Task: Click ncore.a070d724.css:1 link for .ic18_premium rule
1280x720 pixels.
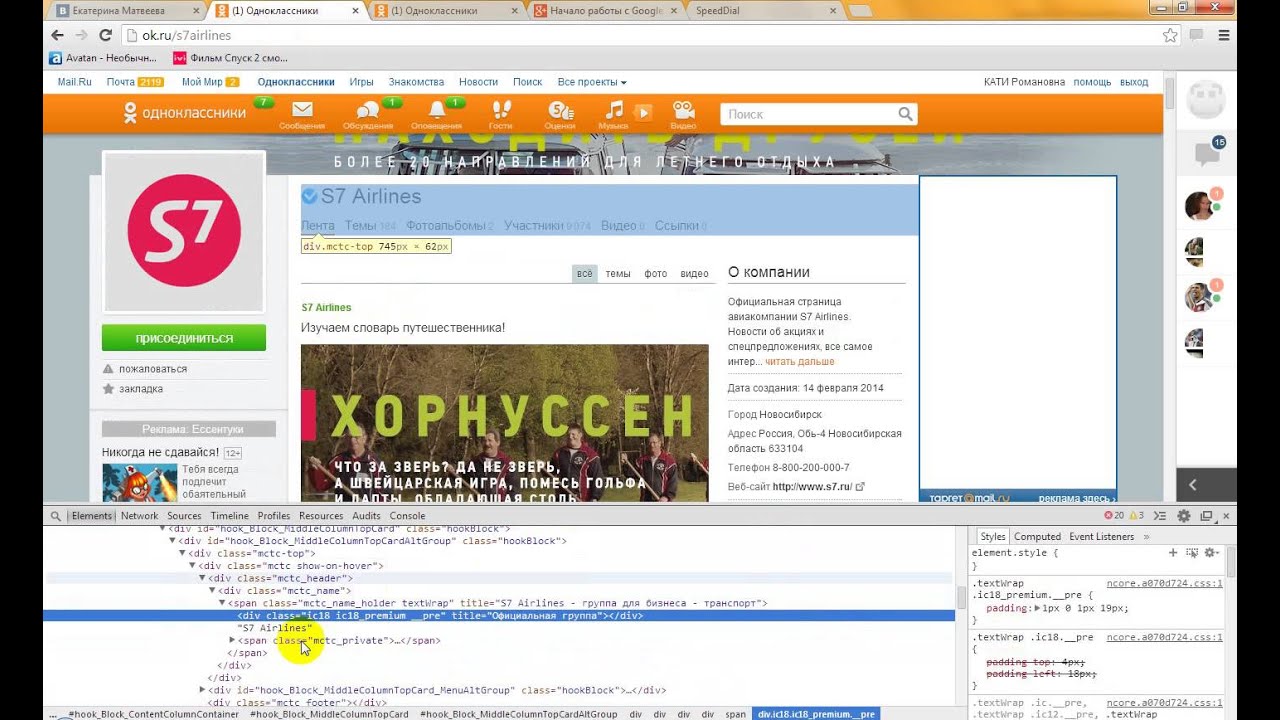Action: (1164, 583)
